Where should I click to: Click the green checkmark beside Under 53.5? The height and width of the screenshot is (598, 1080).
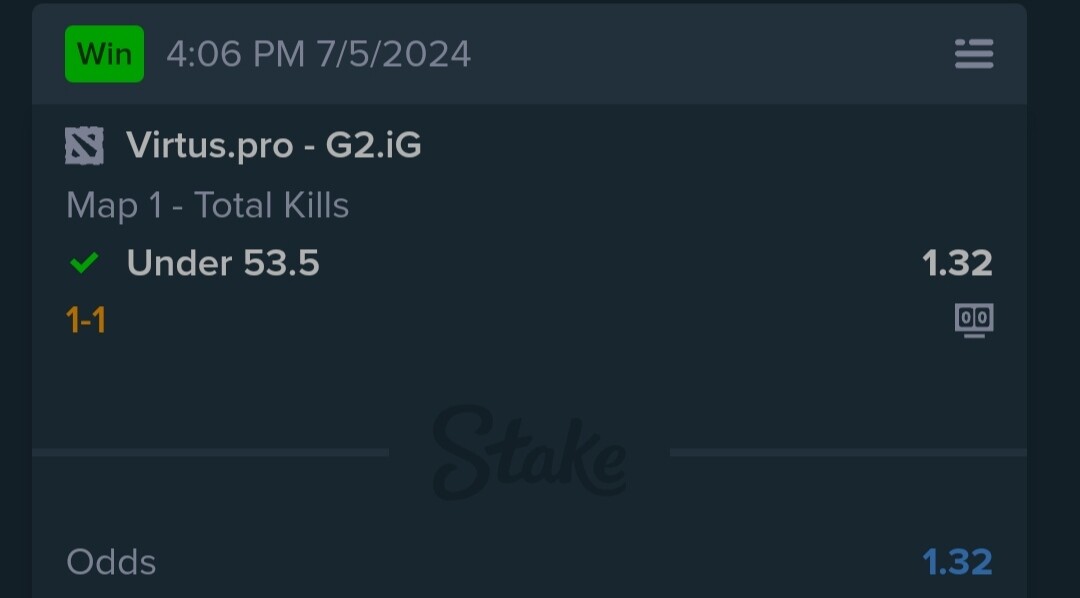point(84,262)
